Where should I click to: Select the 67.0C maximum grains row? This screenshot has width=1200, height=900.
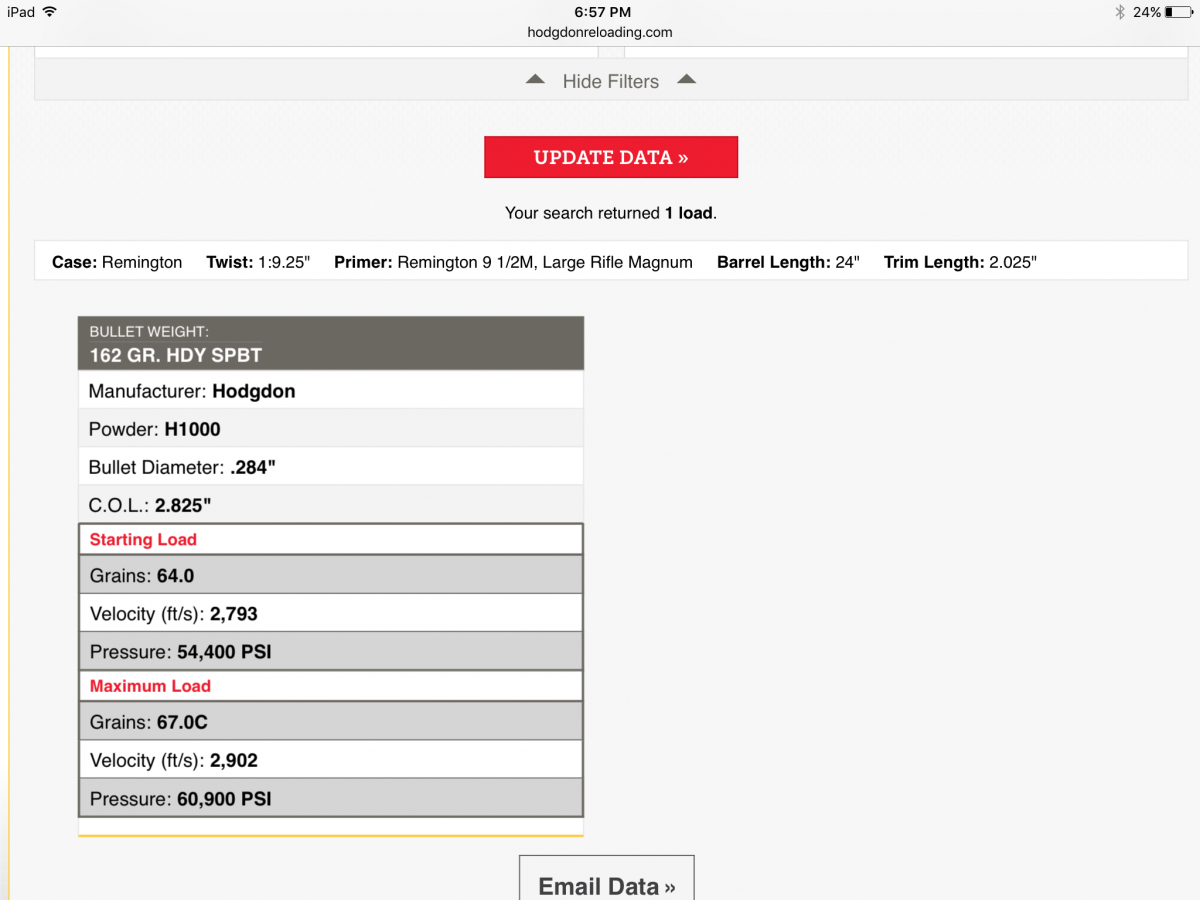330,722
